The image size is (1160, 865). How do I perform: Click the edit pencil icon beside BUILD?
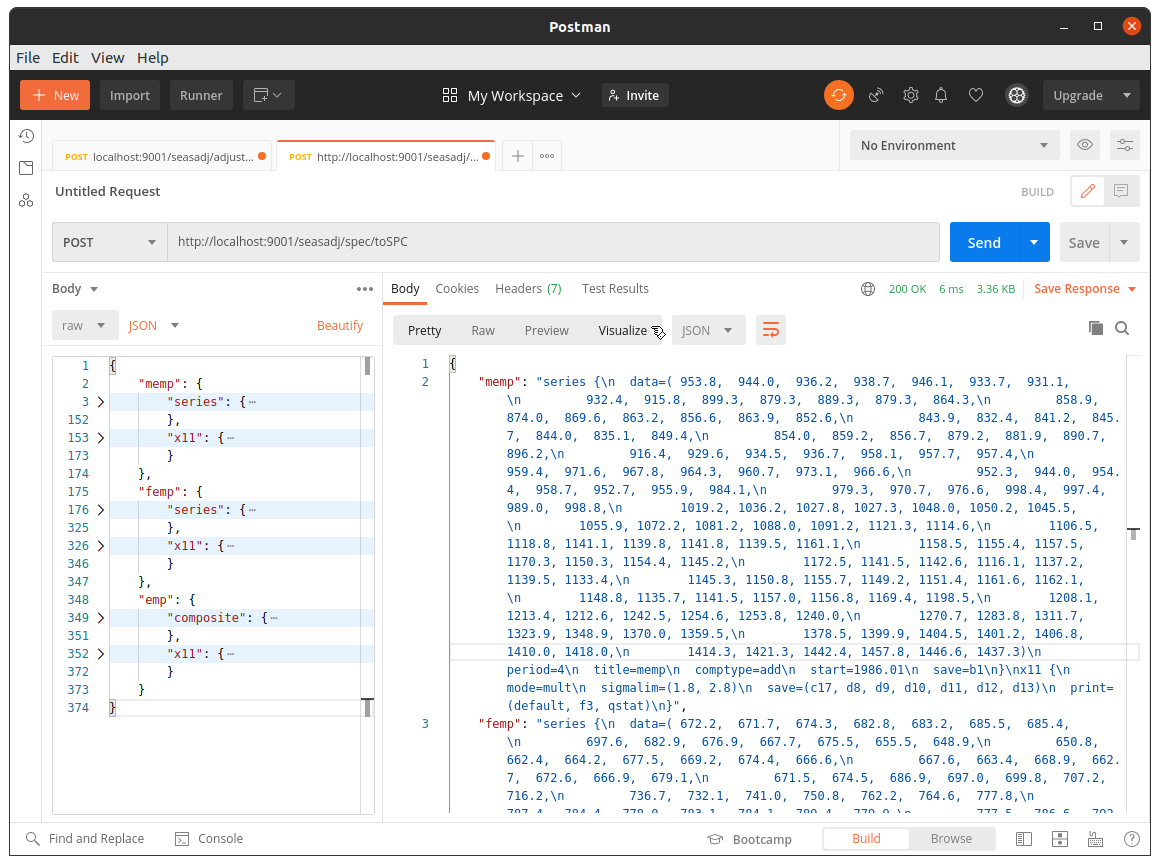coord(1088,192)
